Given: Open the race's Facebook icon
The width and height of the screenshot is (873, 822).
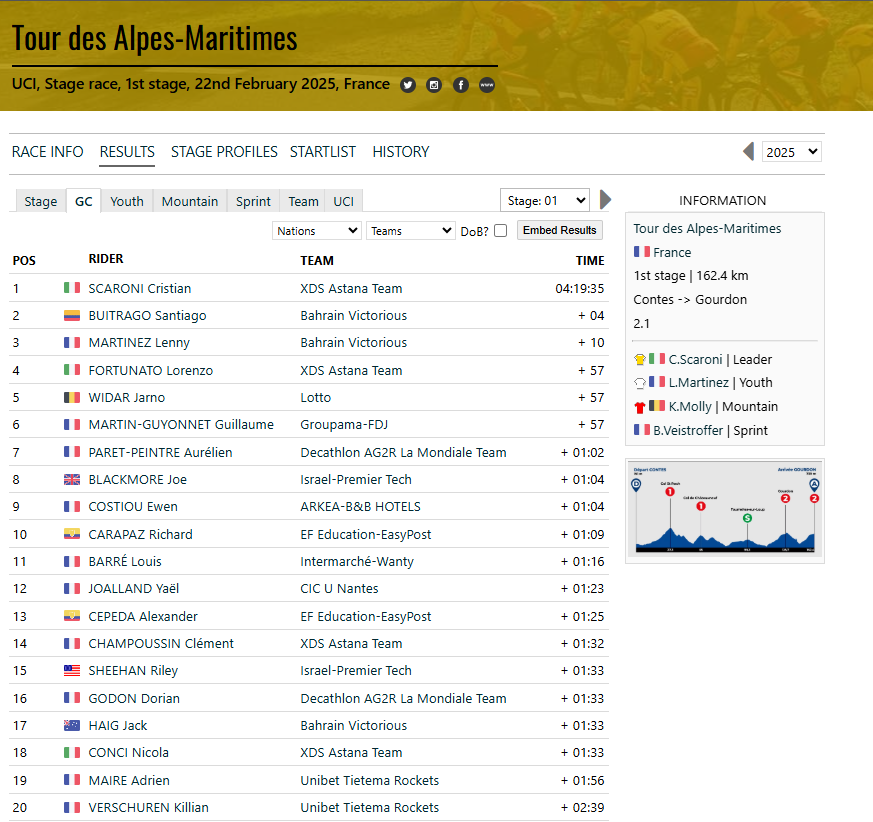Looking at the screenshot, I should pos(460,85).
